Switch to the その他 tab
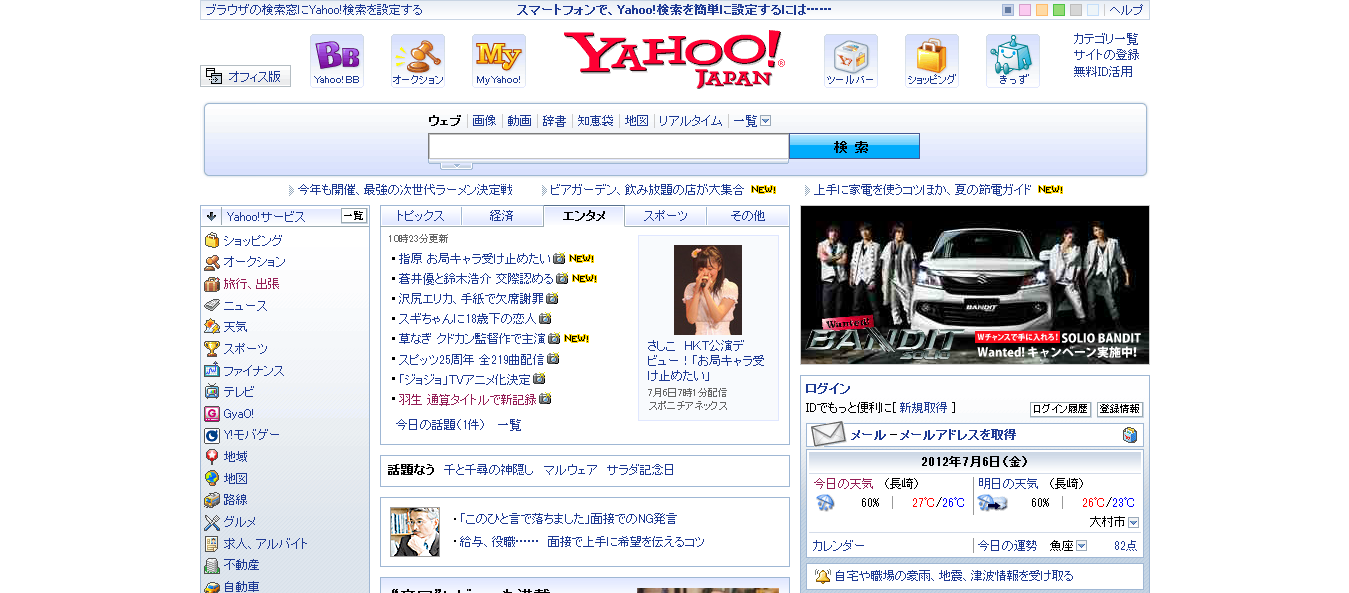 pyautogui.click(x=748, y=216)
